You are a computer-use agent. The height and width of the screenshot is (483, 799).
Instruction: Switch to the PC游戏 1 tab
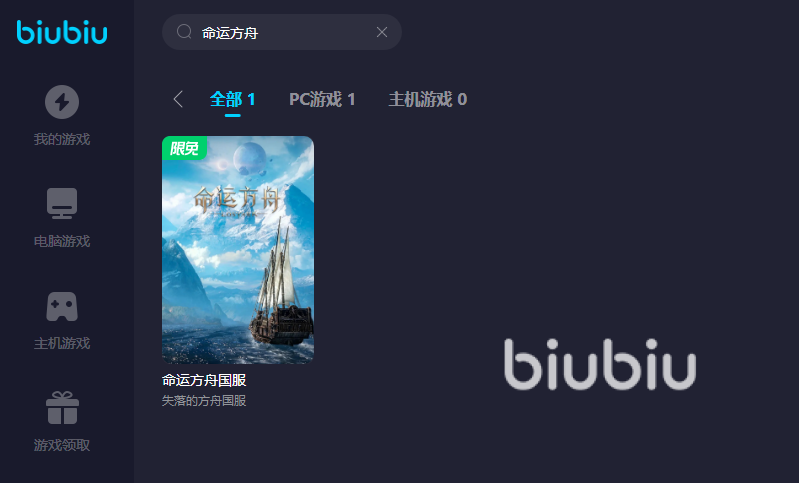(322, 99)
